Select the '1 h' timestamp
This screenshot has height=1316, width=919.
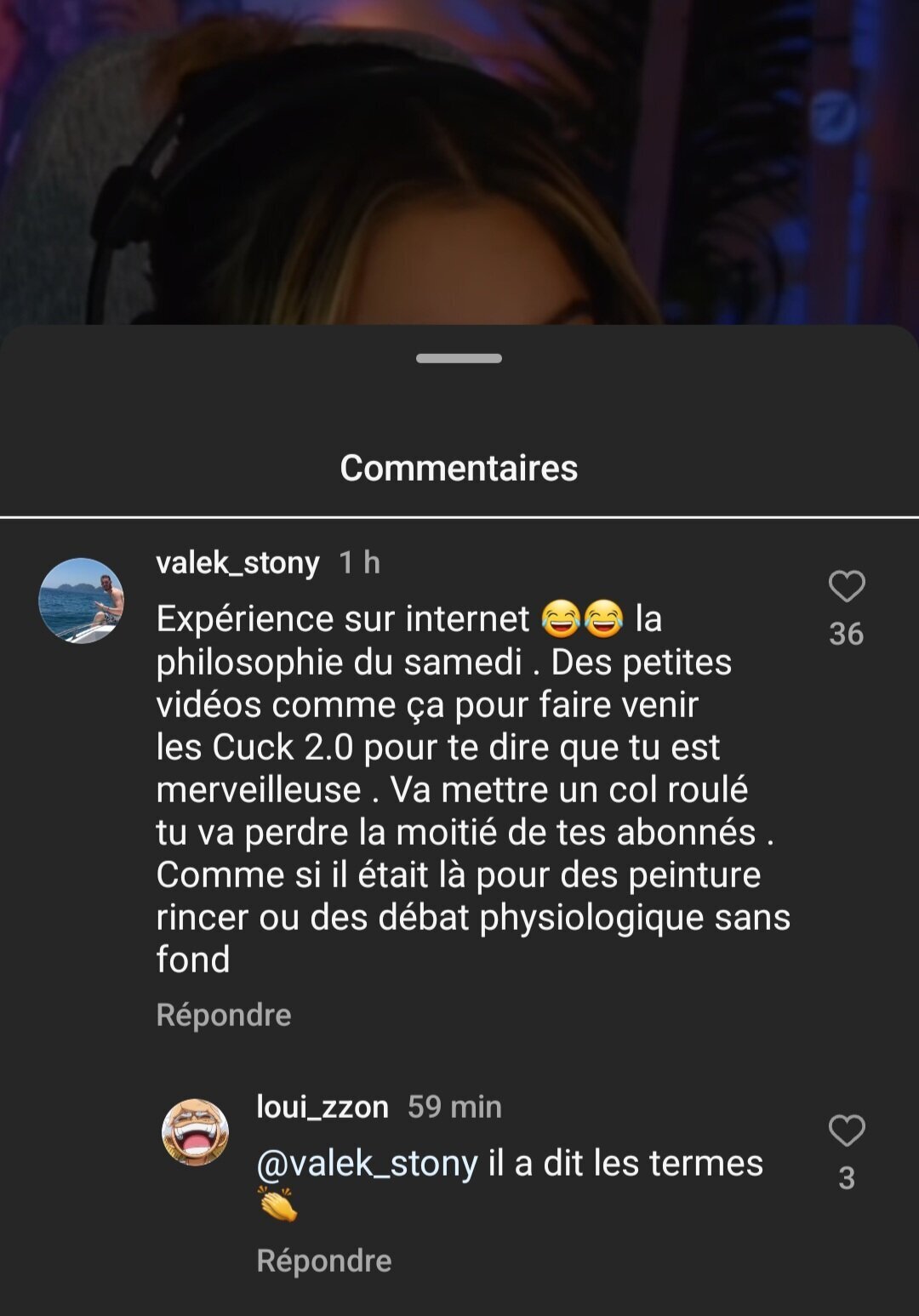359,562
